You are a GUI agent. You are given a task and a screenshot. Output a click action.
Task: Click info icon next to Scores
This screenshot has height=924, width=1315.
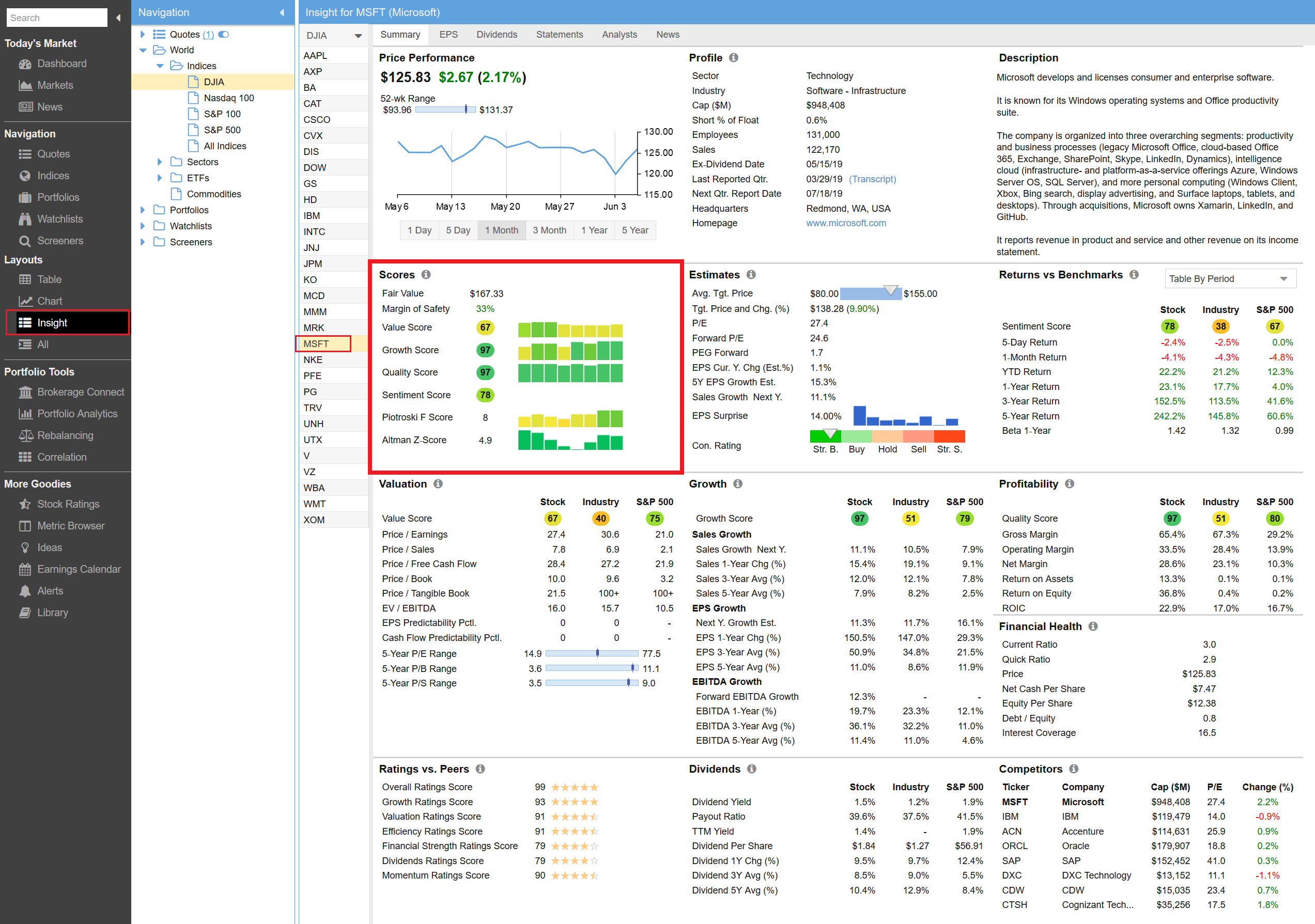(x=426, y=275)
